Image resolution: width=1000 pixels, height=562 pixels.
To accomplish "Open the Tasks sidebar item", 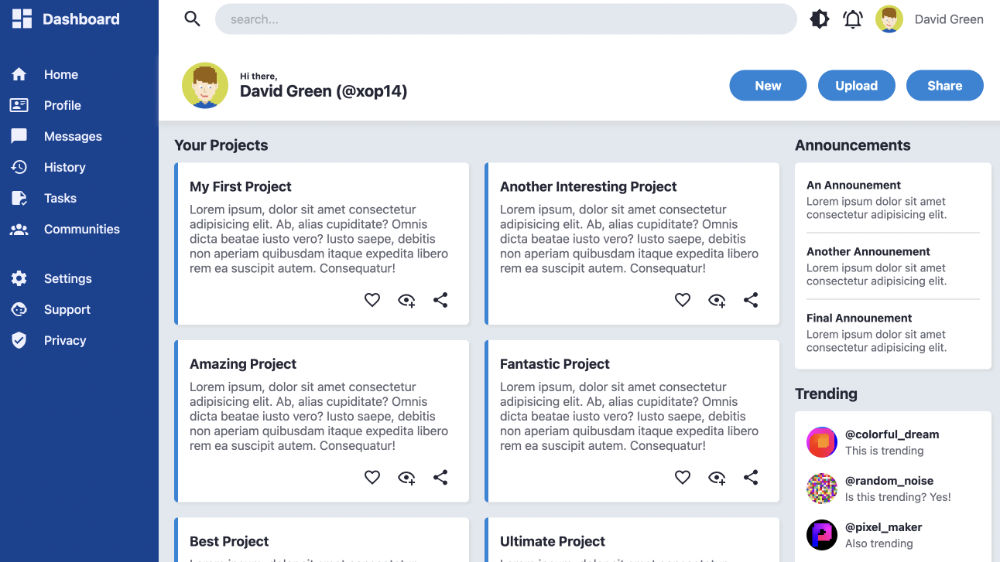I will (60, 198).
